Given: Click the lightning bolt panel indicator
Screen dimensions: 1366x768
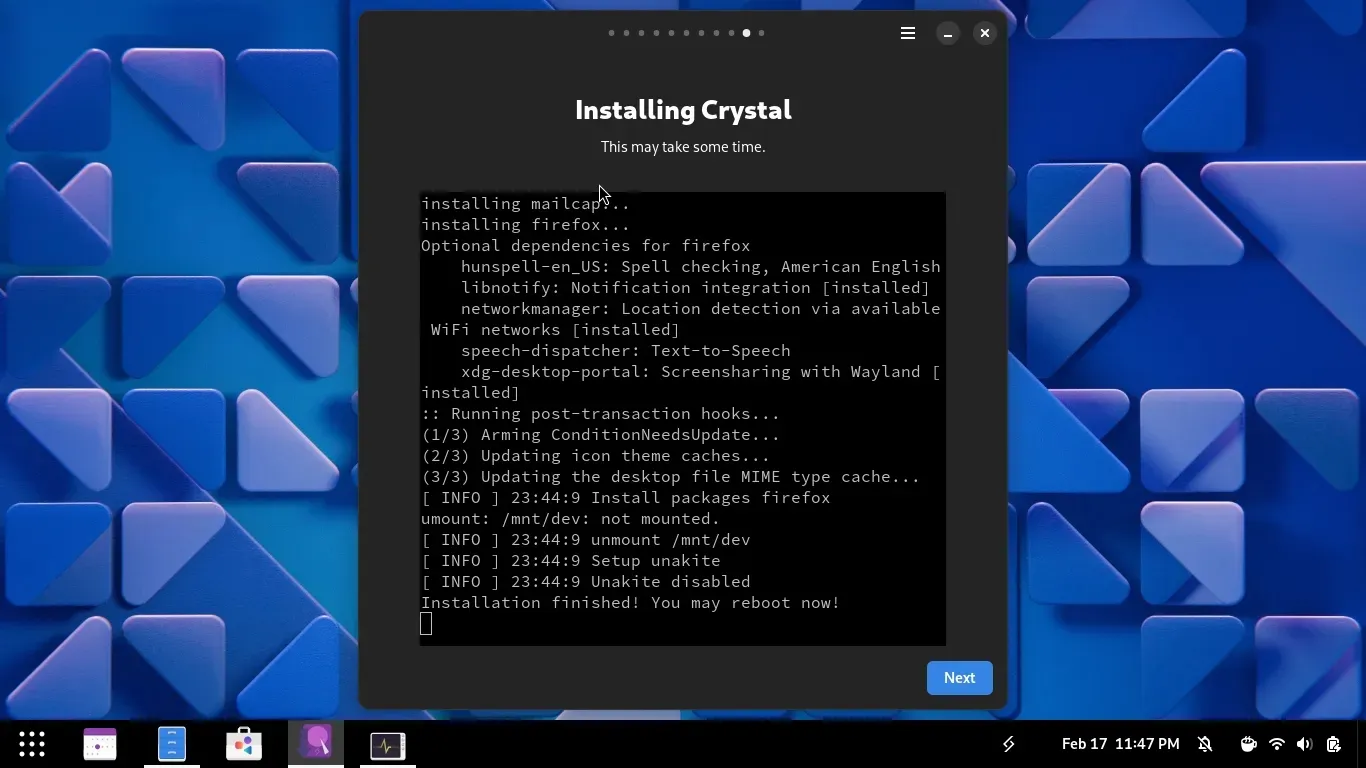Looking at the screenshot, I should [x=1009, y=744].
